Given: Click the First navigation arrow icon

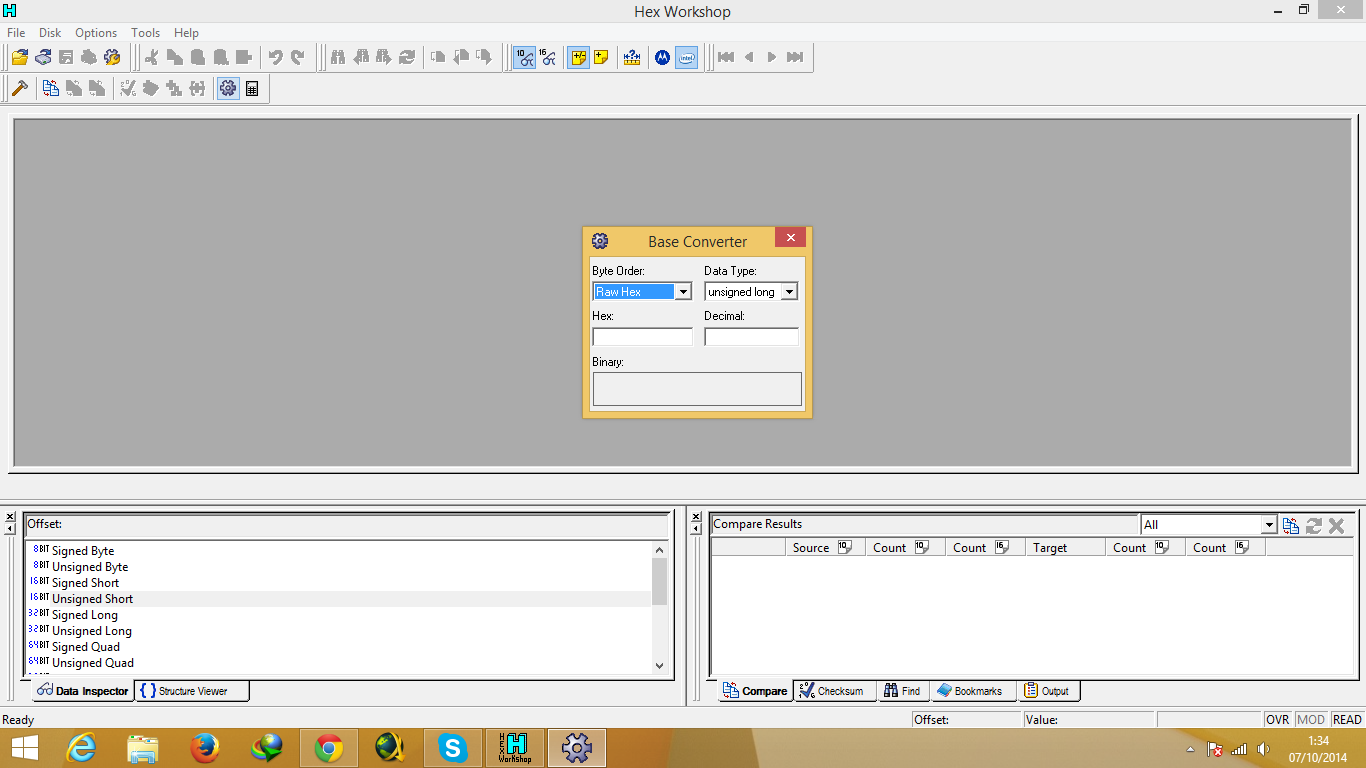Looking at the screenshot, I should [726, 57].
